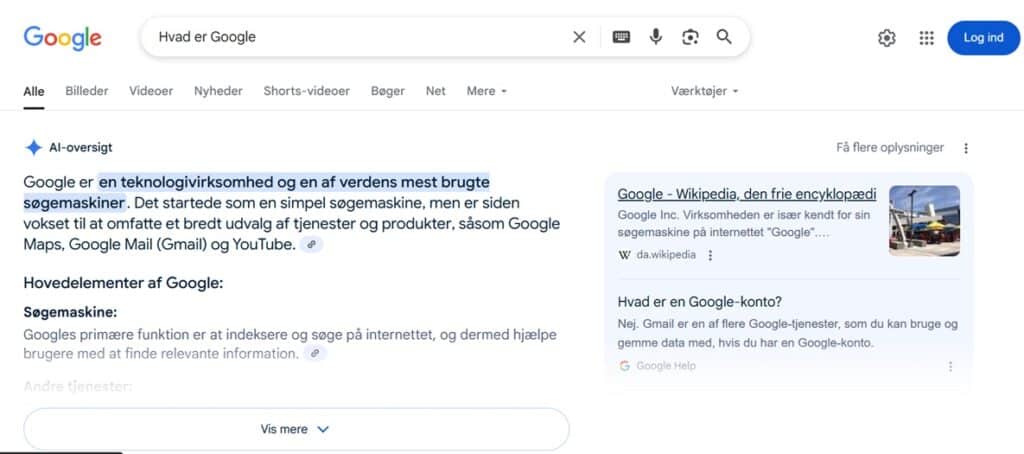Switch to the Billeder tab
The width and height of the screenshot is (1024, 454).
(x=87, y=91)
